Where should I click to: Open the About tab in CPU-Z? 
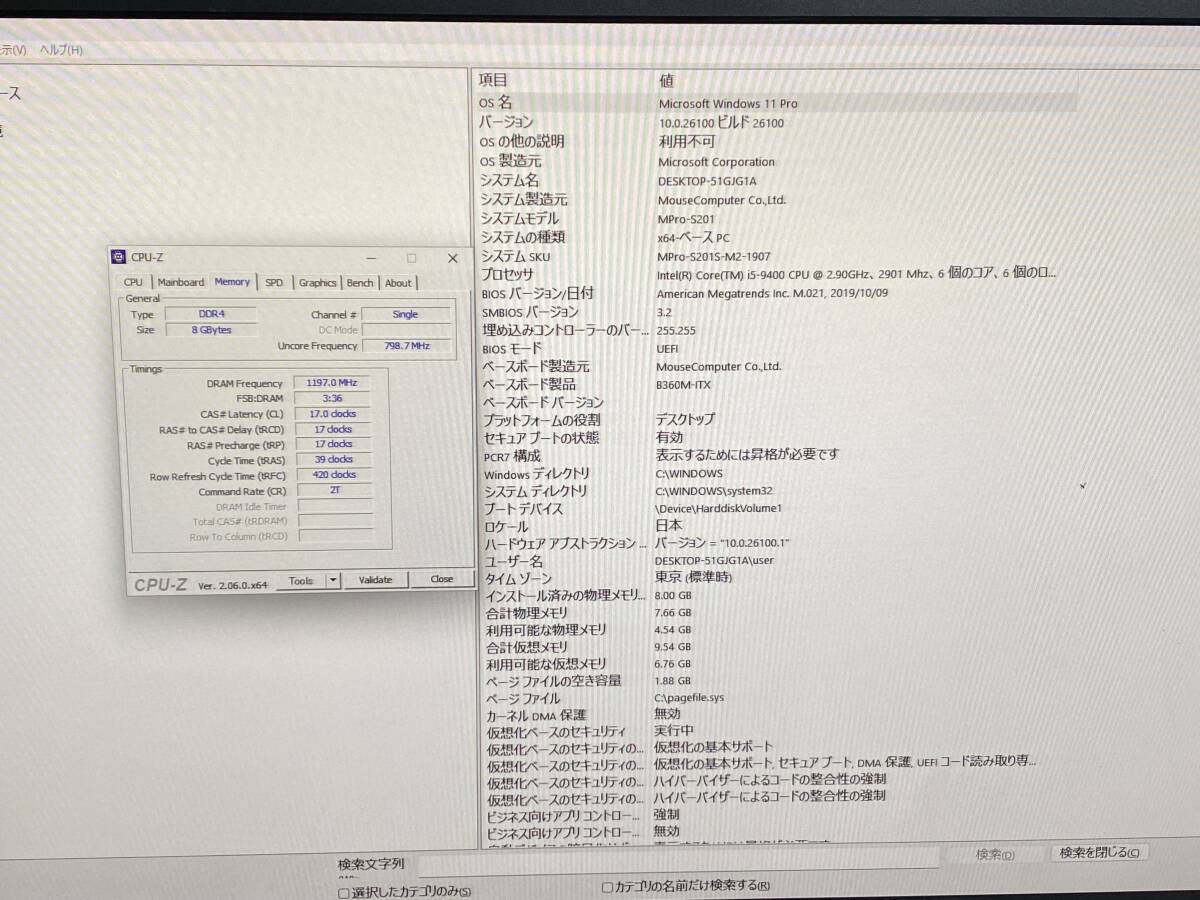pos(398,283)
